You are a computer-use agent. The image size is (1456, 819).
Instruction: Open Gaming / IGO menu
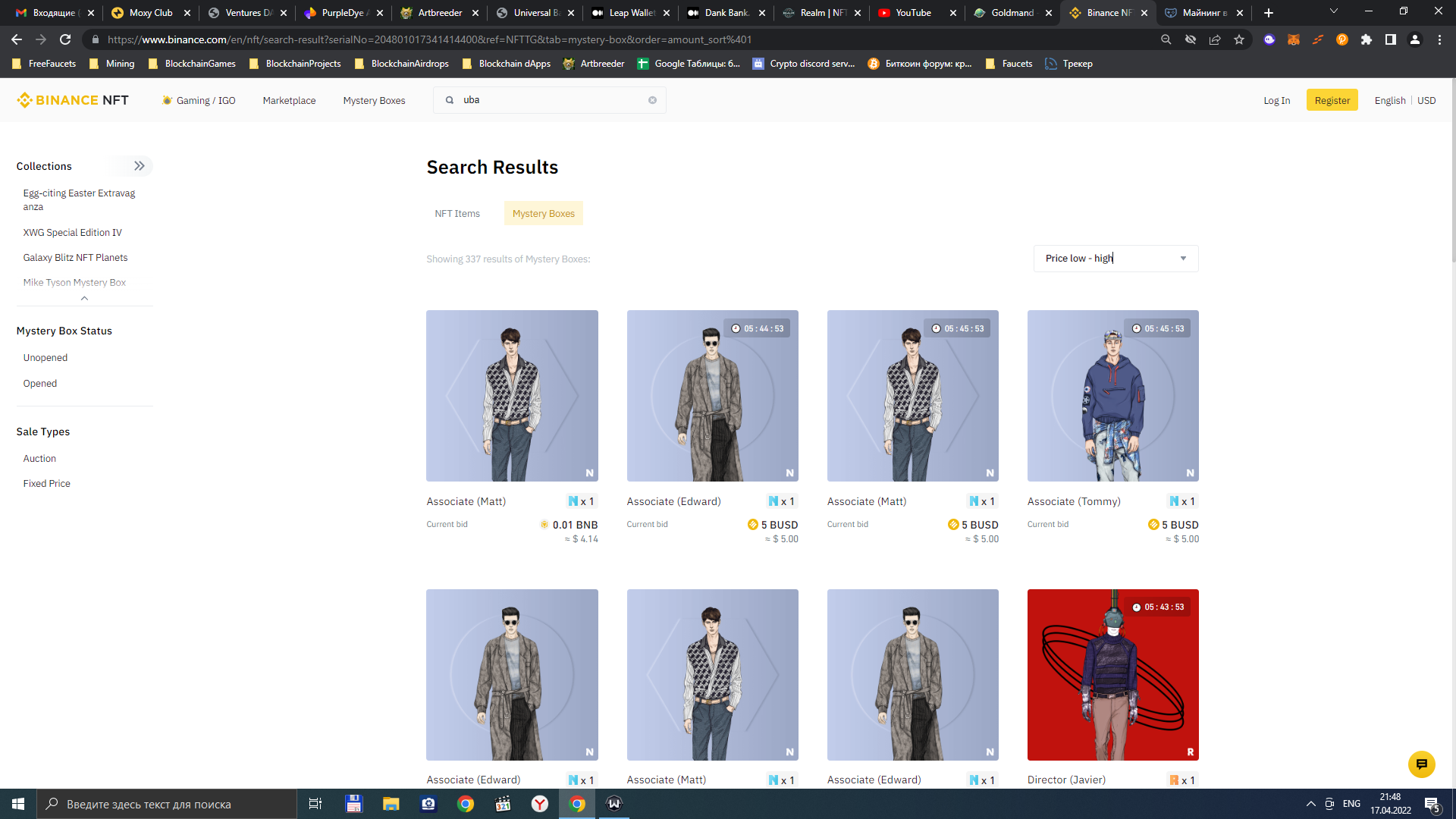(199, 100)
